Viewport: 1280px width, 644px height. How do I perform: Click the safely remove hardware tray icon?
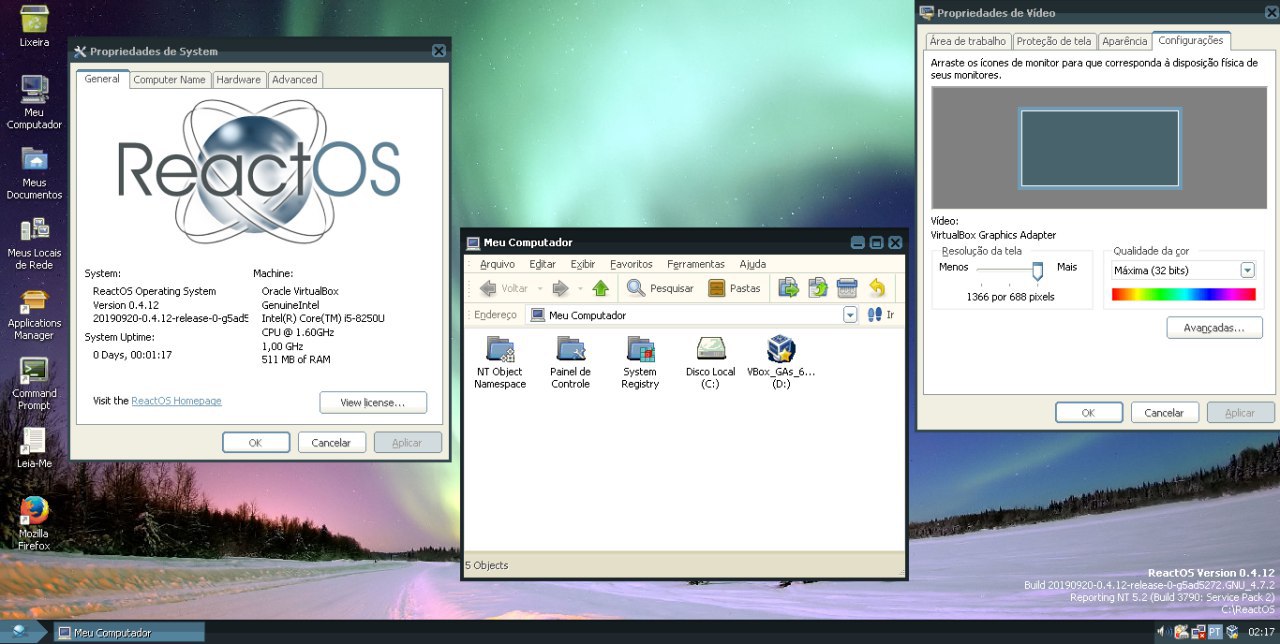(1181, 632)
